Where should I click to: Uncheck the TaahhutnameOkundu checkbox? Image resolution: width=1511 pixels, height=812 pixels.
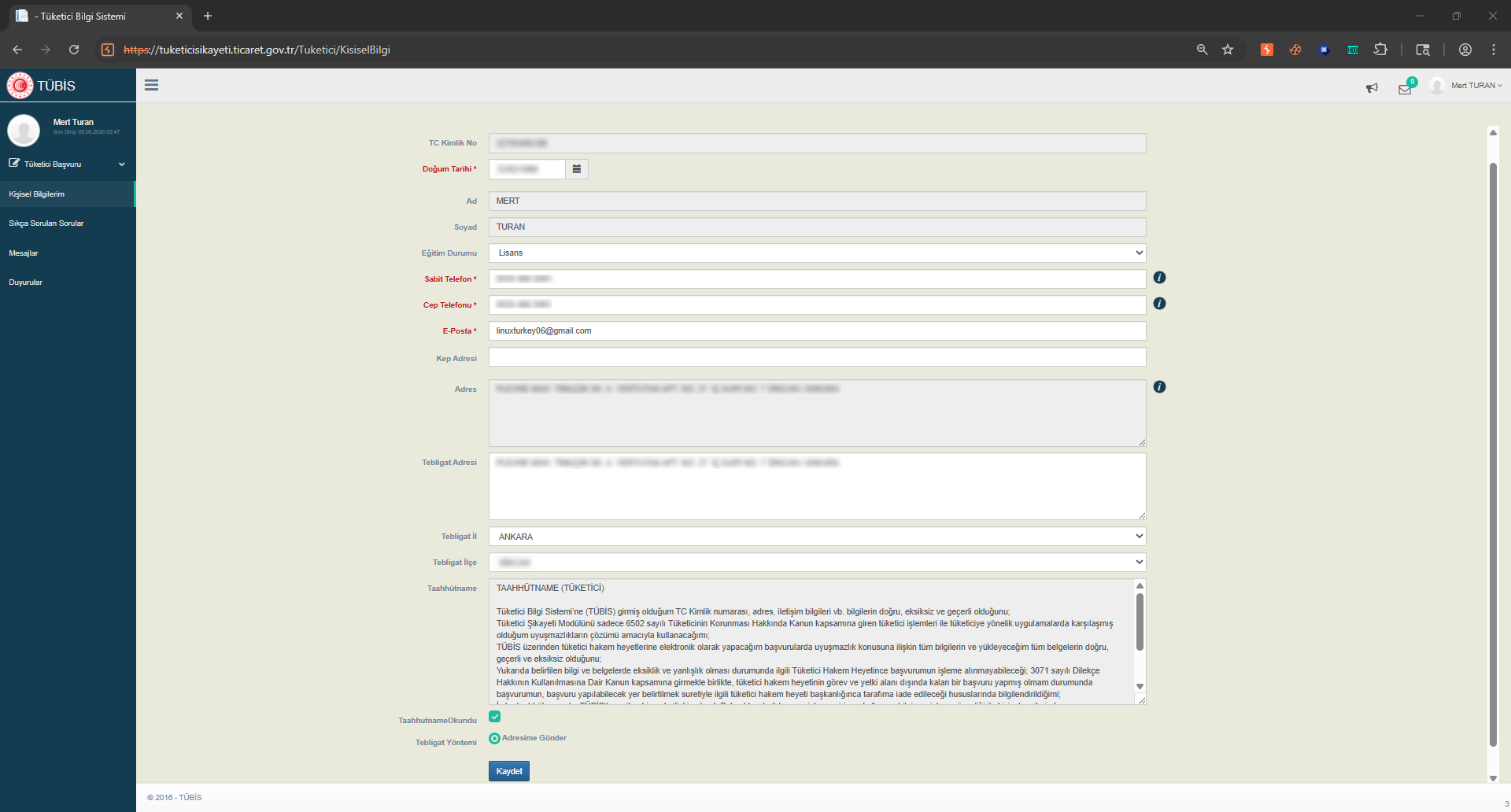pos(494,717)
